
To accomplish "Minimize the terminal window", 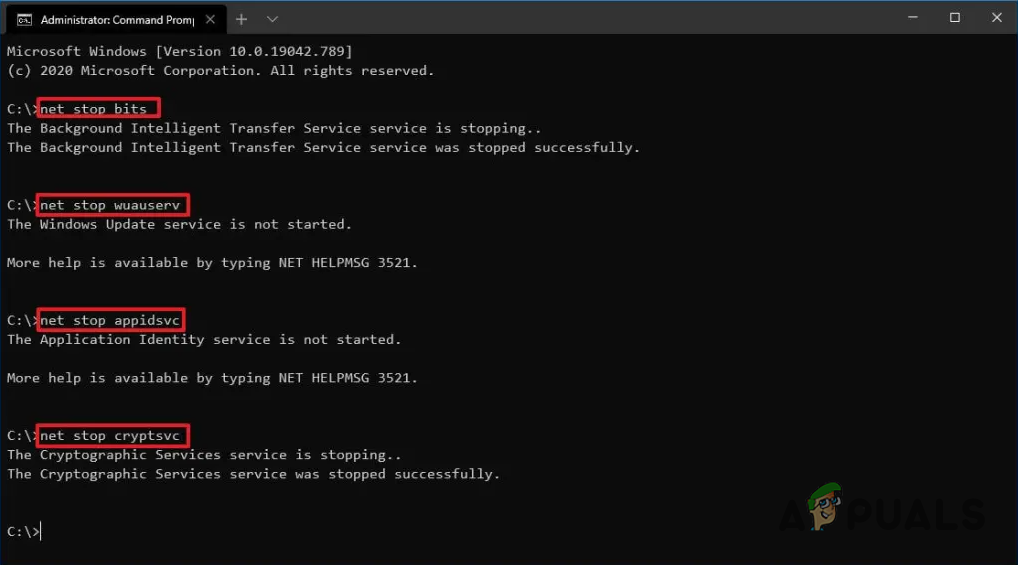I will (912, 18).
